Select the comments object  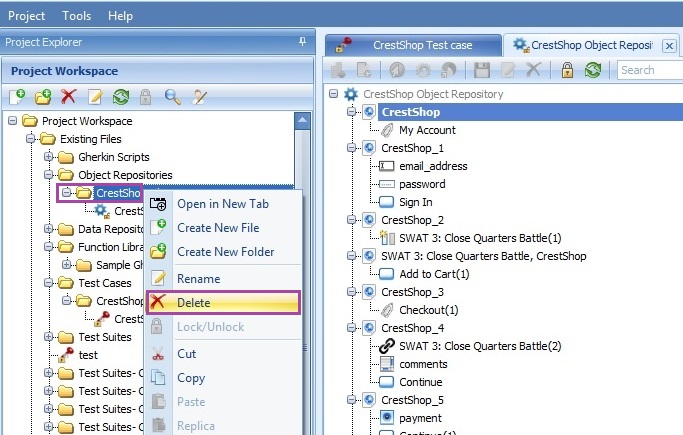point(423,364)
